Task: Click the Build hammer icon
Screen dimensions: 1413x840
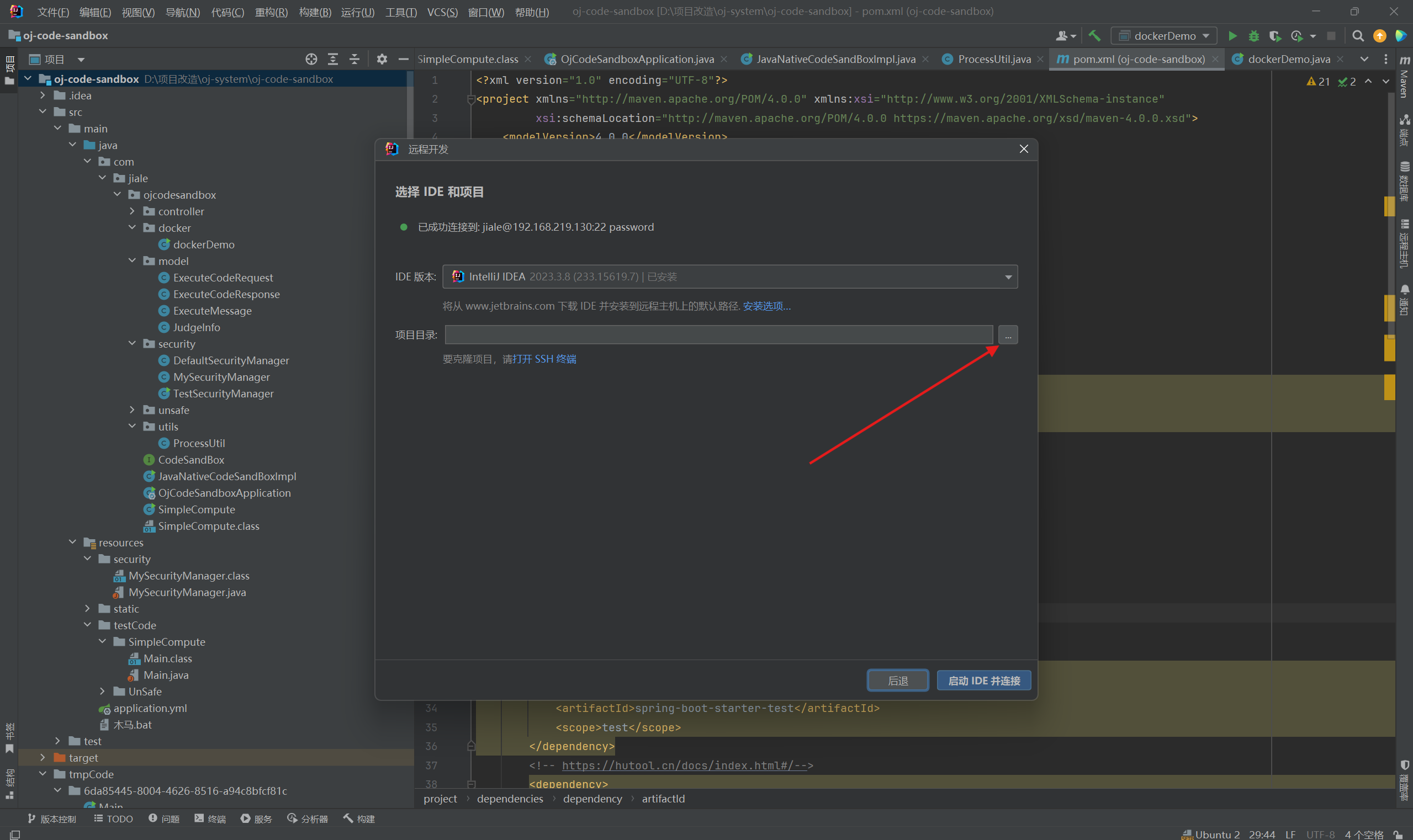Action: (x=1094, y=36)
